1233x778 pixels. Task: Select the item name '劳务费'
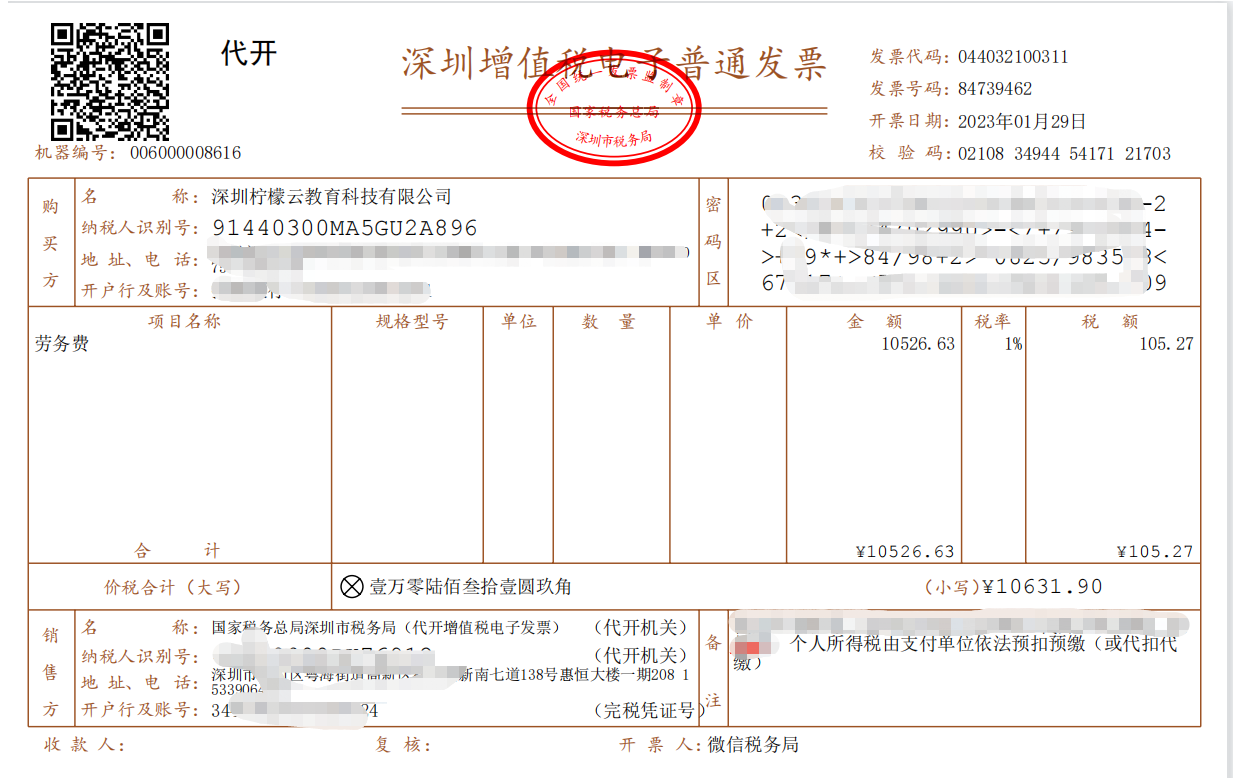click(62, 344)
